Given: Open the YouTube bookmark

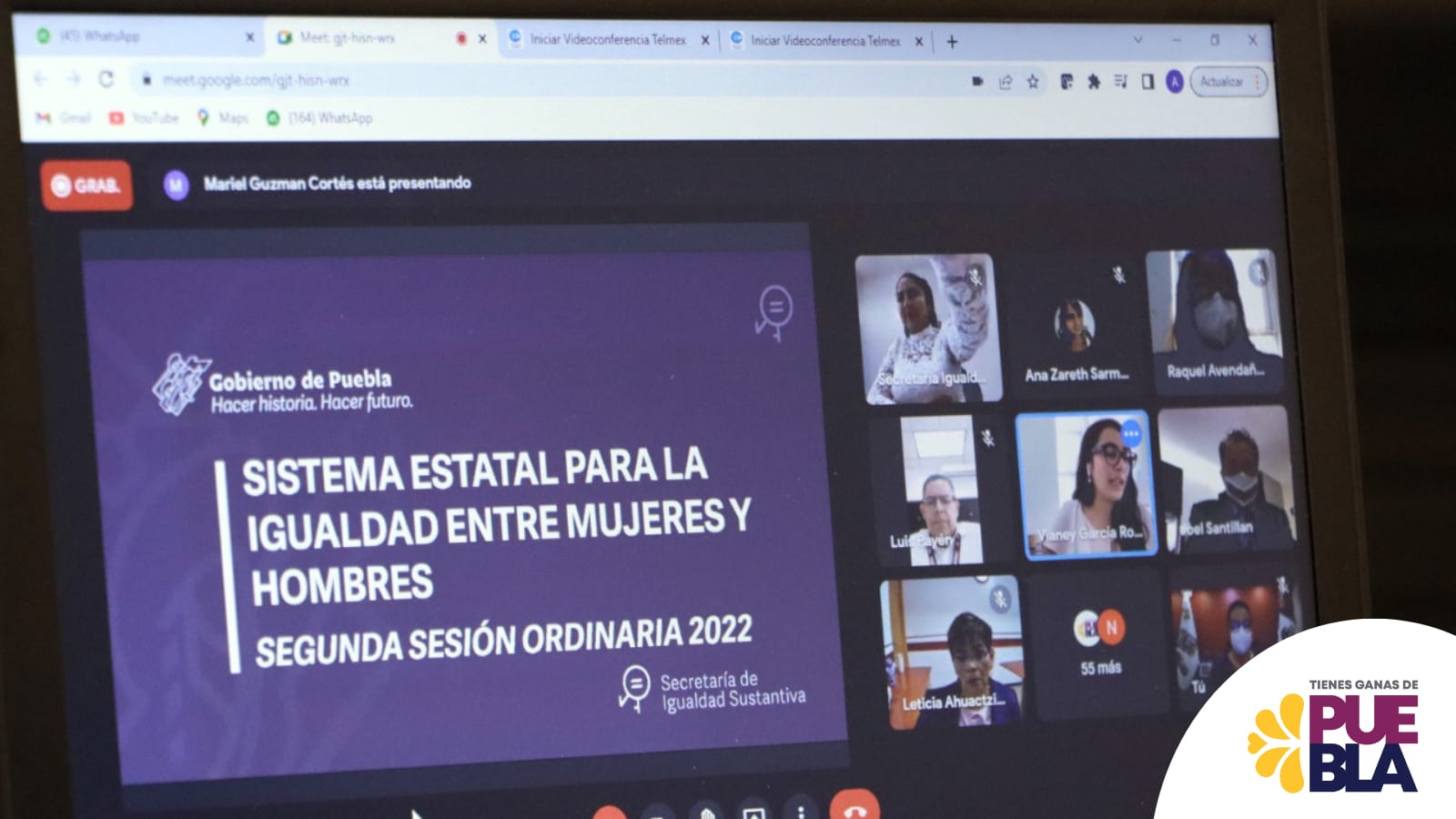Looking at the screenshot, I should click(x=144, y=117).
